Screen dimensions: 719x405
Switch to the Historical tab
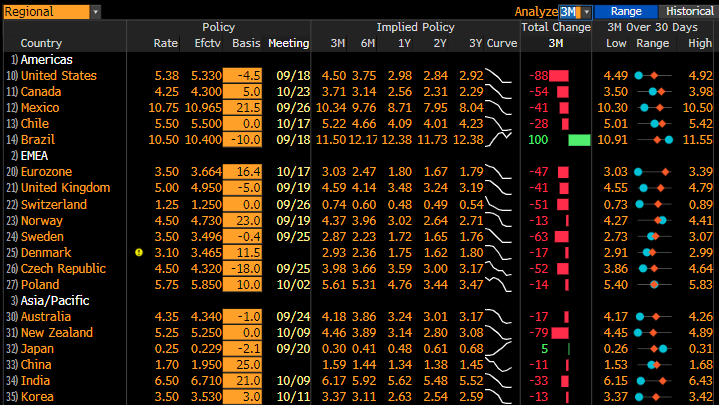click(x=689, y=11)
